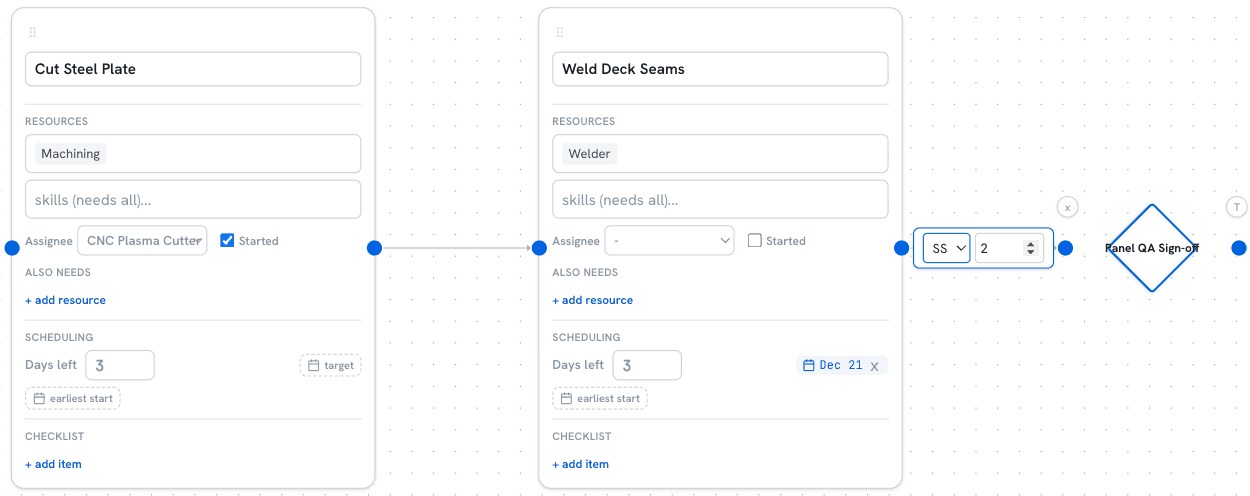
Task: Click skills field in Weld Deck Seams card
Action: [x=720, y=199]
